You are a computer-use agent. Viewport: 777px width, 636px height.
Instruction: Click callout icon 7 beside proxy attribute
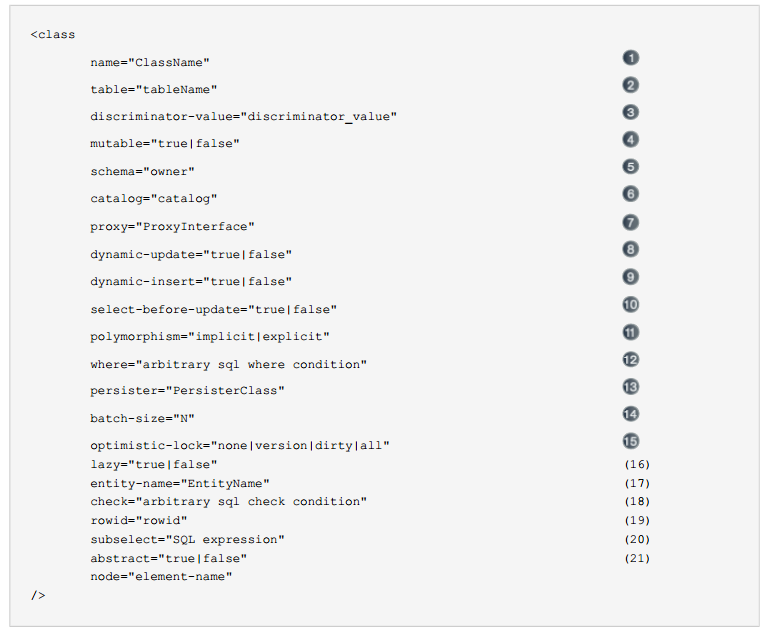tap(630, 222)
